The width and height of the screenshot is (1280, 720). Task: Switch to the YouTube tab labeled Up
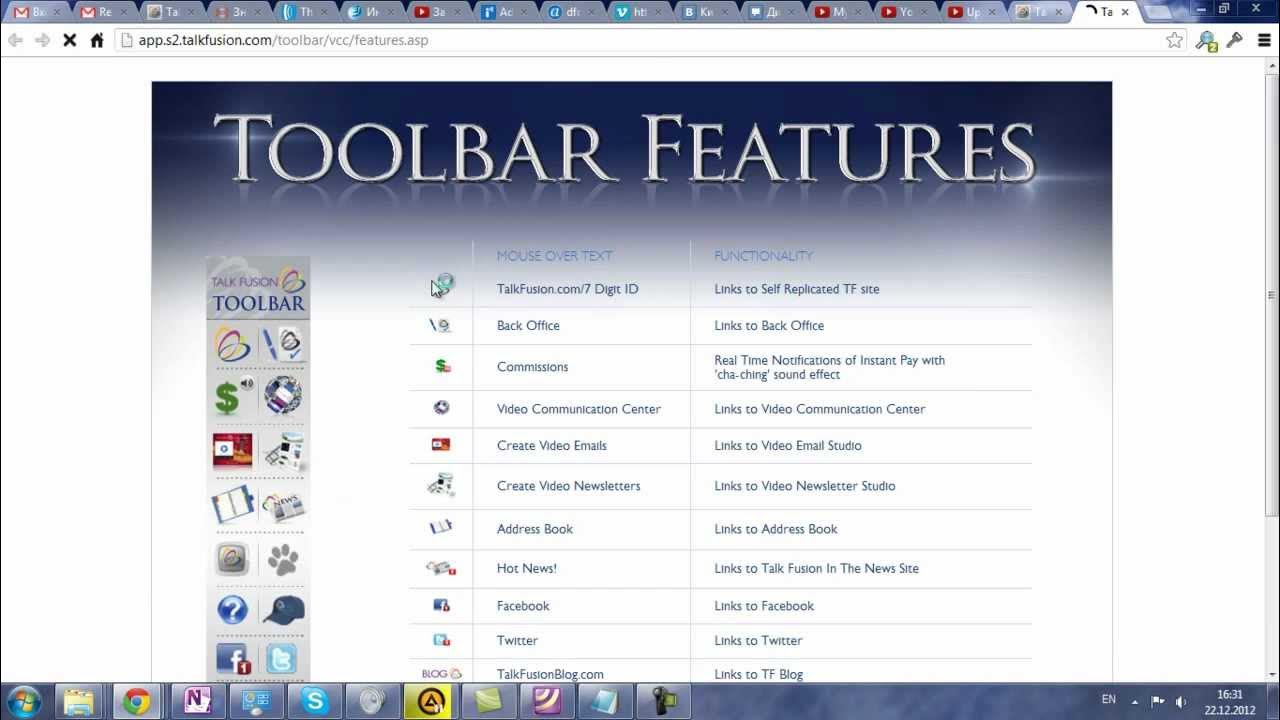pyautogui.click(x=968, y=12)
